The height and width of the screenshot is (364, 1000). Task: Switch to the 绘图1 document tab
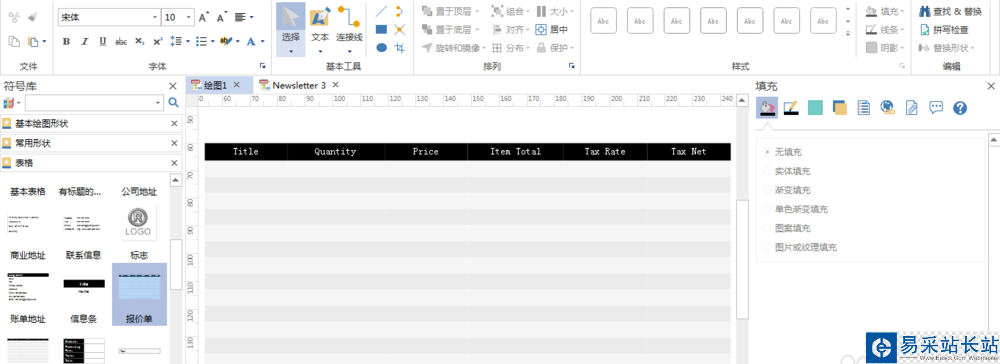coord(216,85)
